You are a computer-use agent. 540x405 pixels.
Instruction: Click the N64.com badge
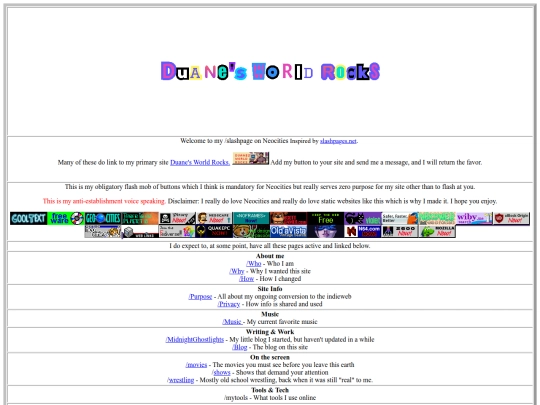pyautogui.click(x=363, y=231)
